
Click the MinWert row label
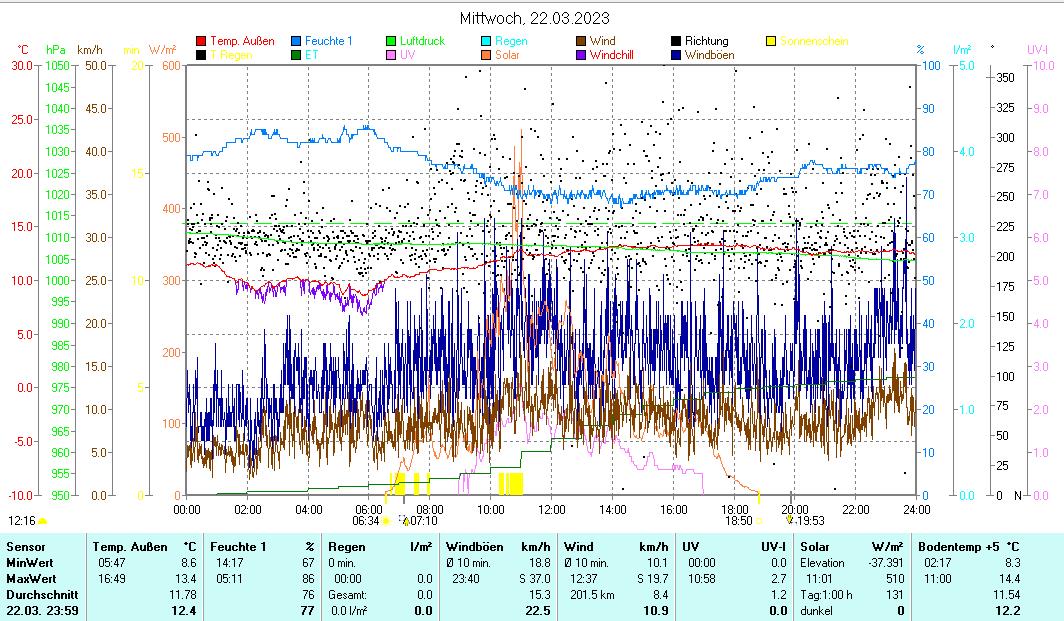click(30, 563)
